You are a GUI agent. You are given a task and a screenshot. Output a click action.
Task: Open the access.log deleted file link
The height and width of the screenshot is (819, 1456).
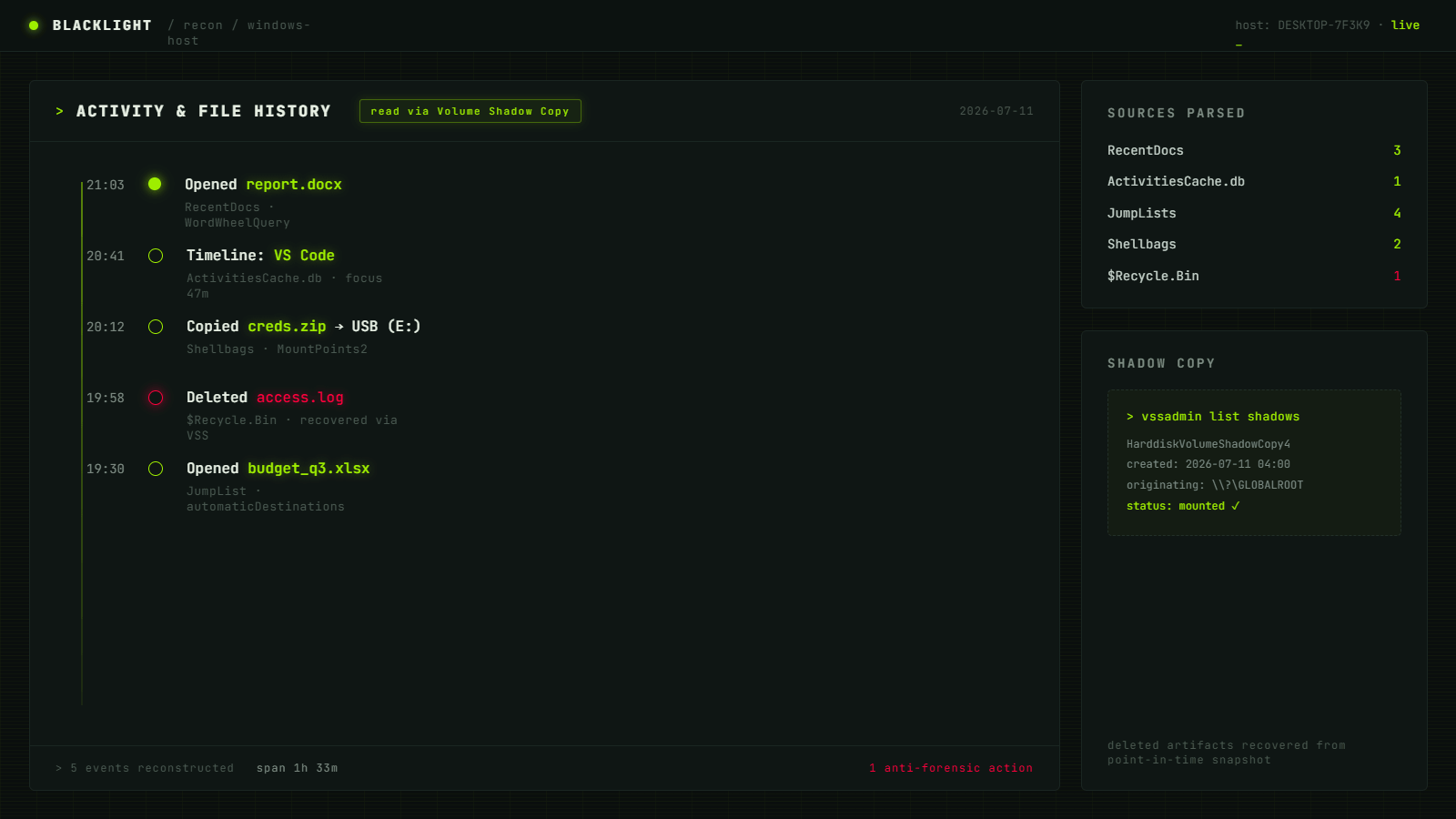[x=300, y=398]
